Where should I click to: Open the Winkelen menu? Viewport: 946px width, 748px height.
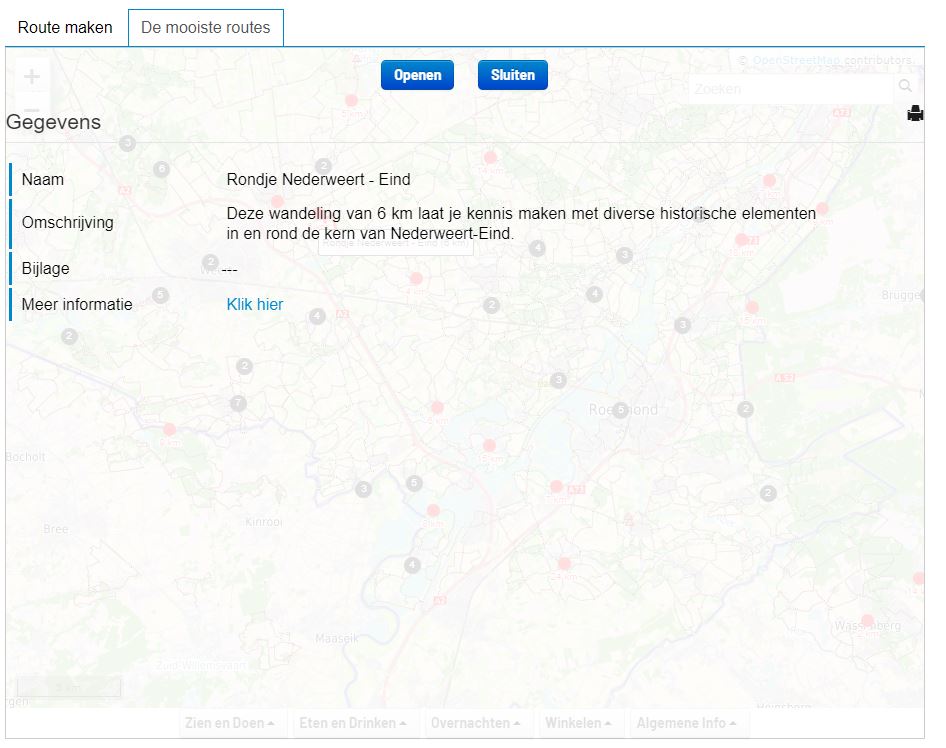tap(578, 723)
